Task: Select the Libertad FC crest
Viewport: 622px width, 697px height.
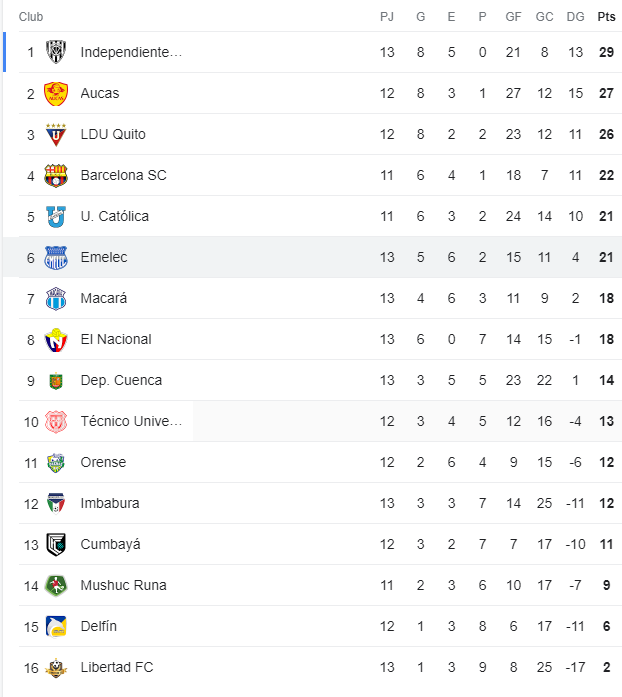Action: coord(56,667)
